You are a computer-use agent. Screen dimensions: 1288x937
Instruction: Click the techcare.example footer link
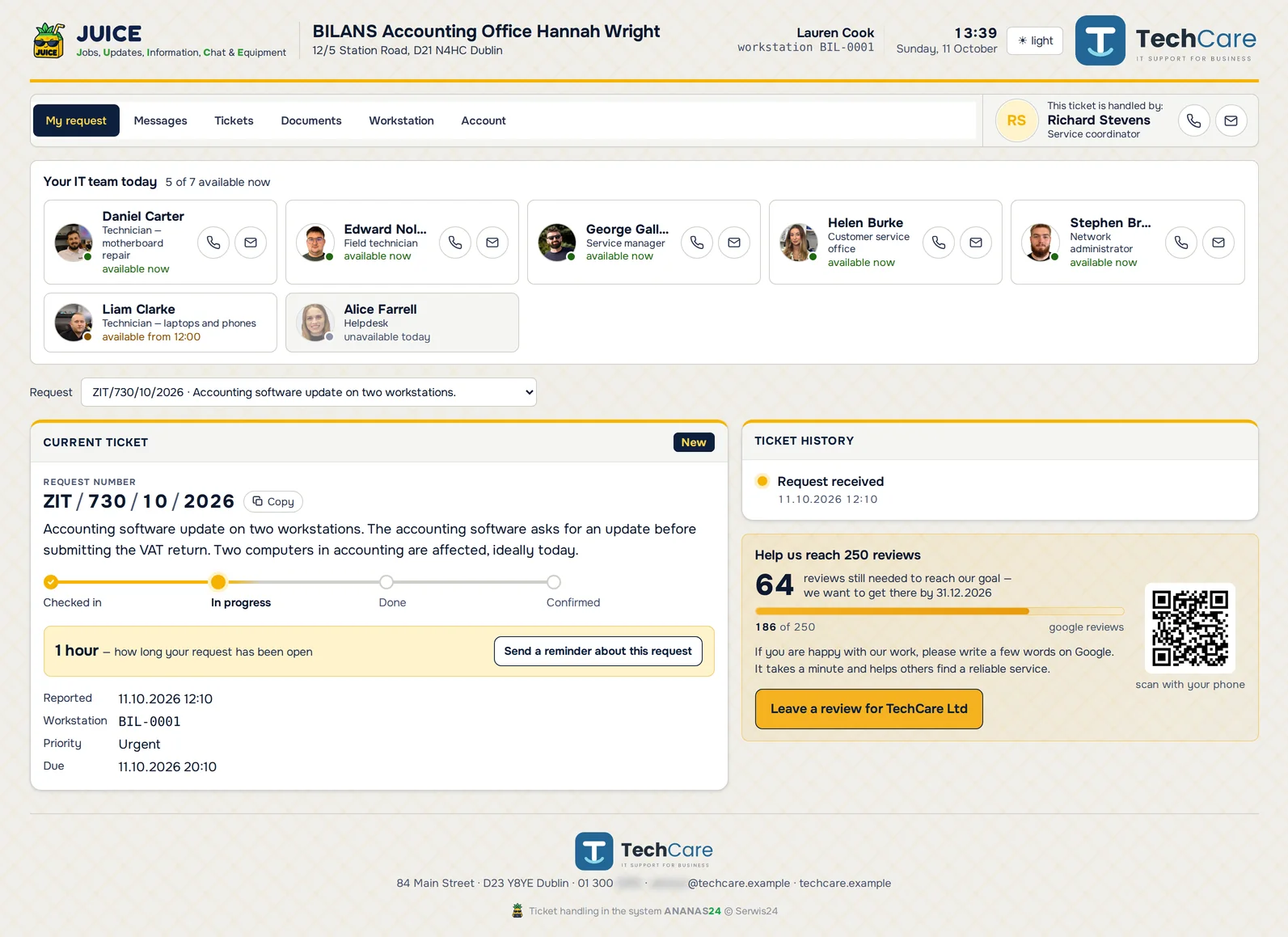pyautogui.click(x=845, y=884)
